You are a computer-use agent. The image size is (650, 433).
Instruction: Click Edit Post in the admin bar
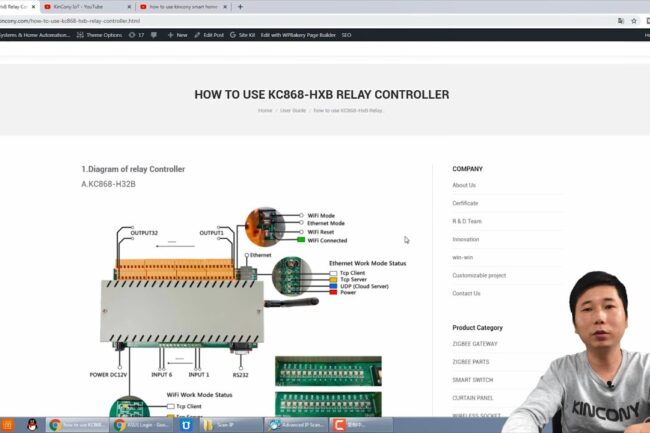point(209,35)
